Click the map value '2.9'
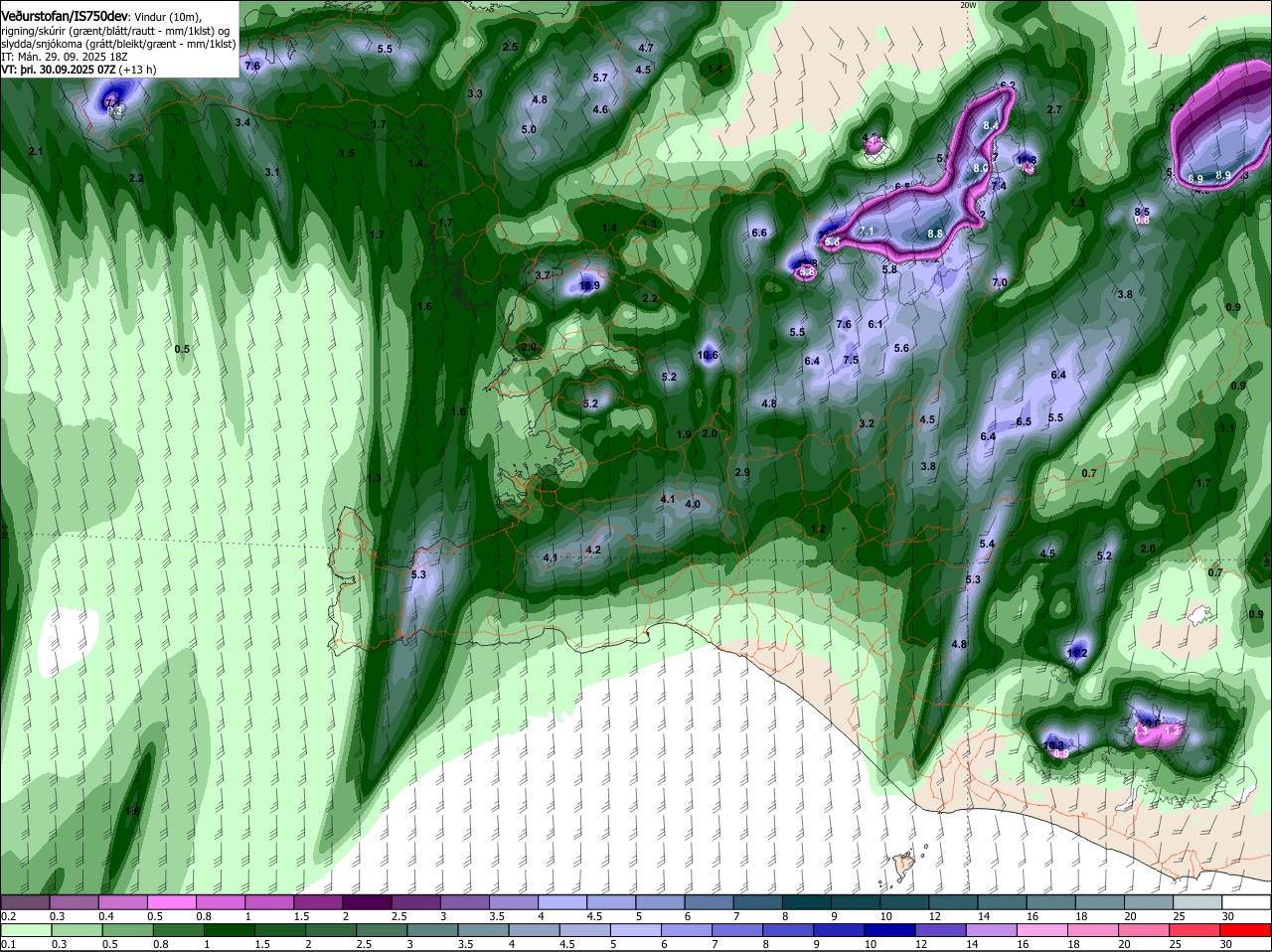Image resolution: width=1272 pixels, height=952 pixels. 742,472
